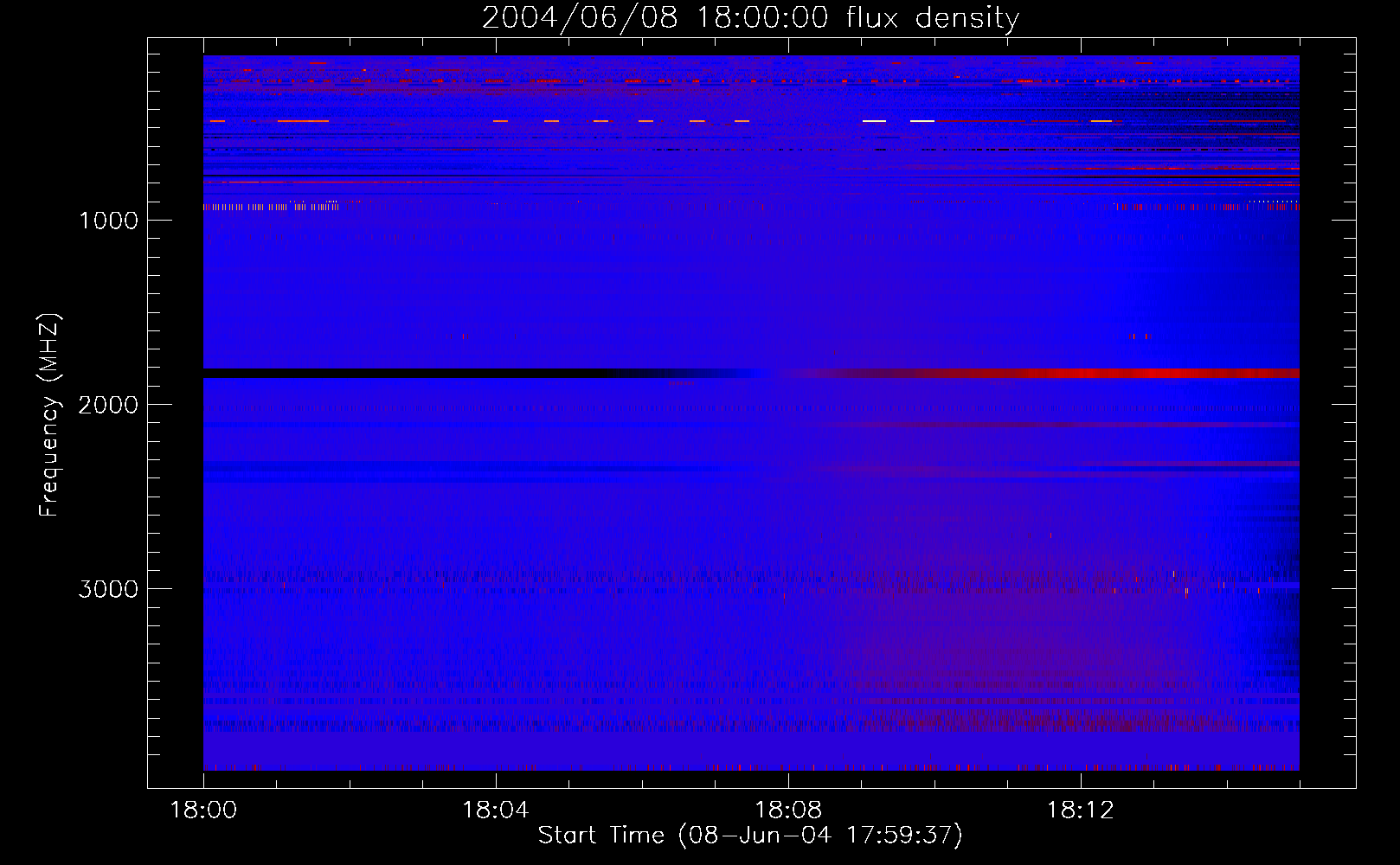Click the 18:04 time axis label
1400x865 pixels.
tap(495, 811)
